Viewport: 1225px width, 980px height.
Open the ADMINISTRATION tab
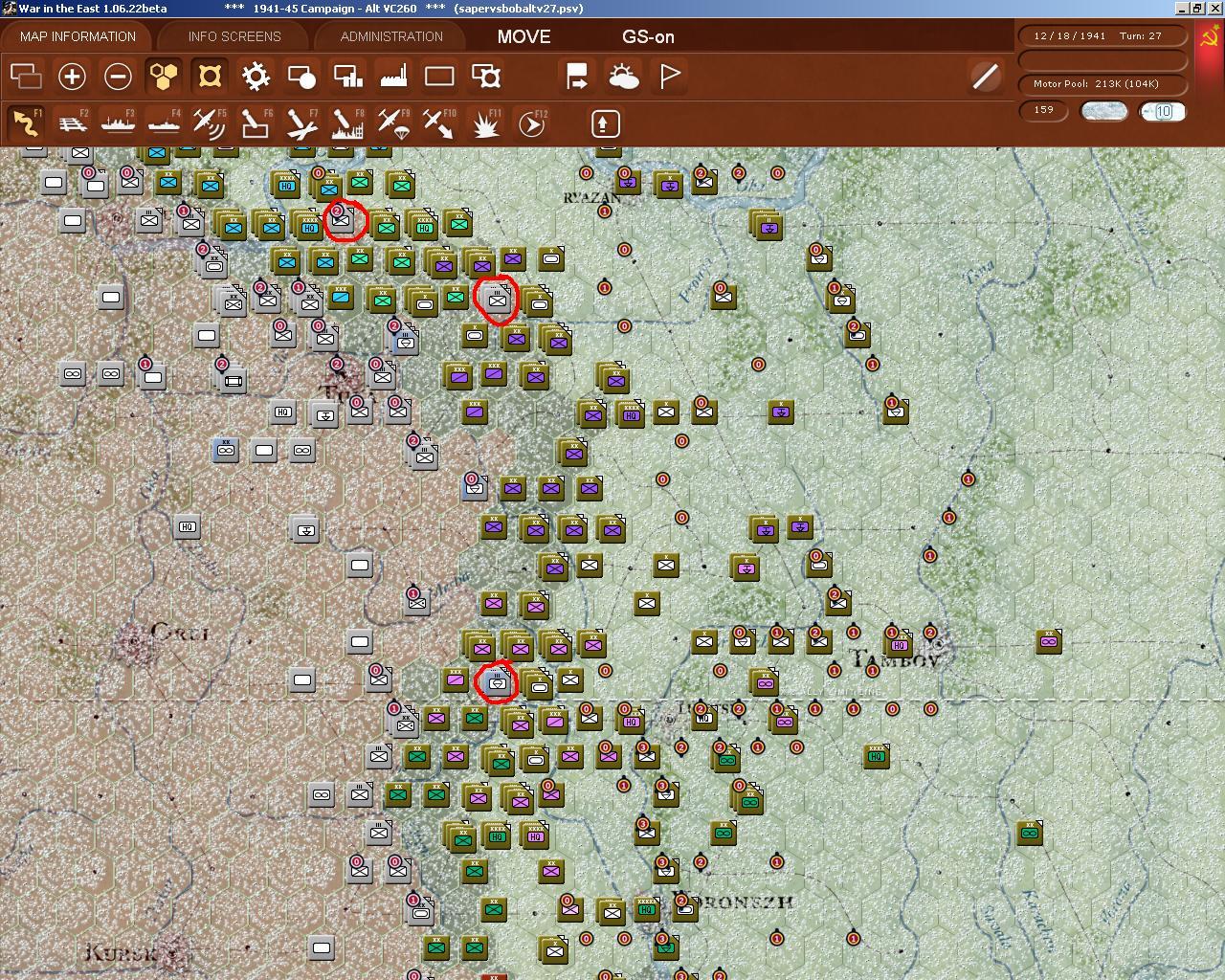click(x=391, y=36)
